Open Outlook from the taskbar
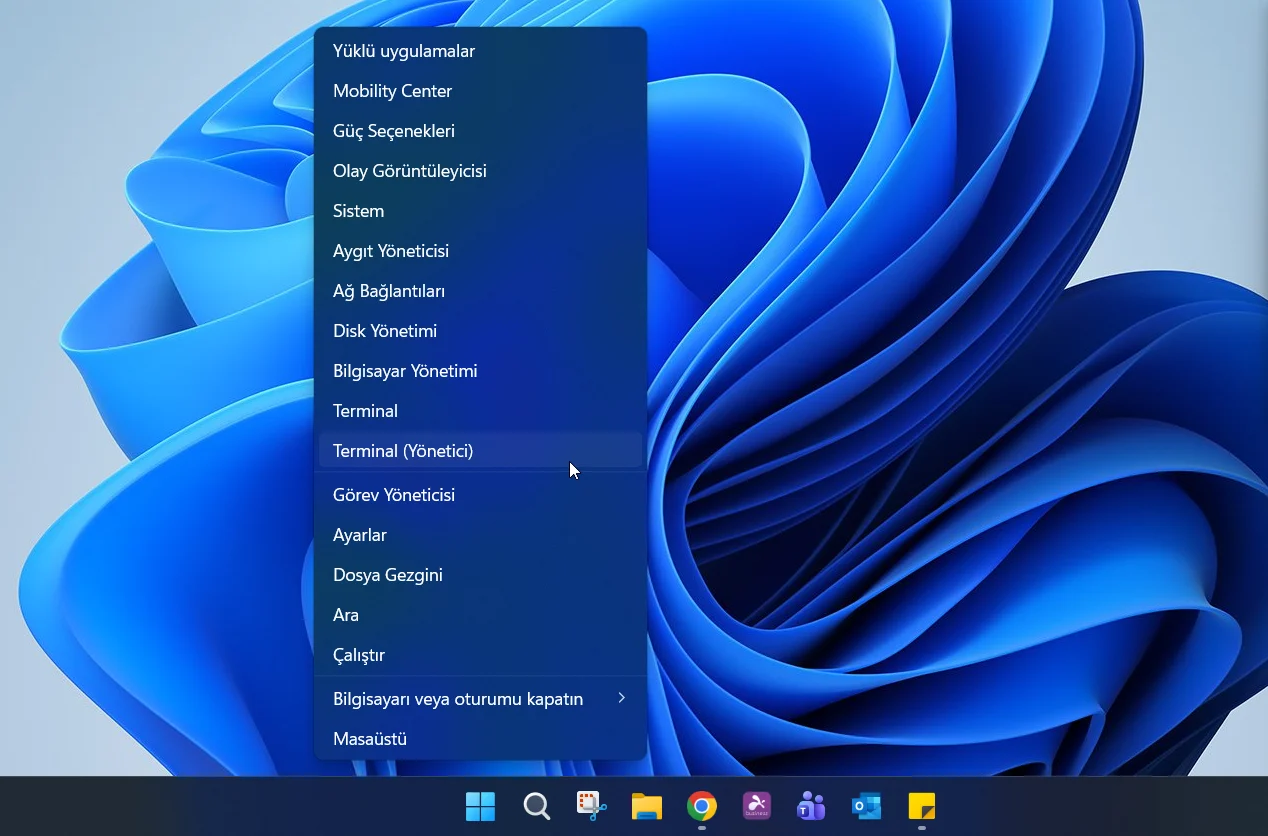The width and height of the screenshot is (1268, 836). (x=866, y=806)
